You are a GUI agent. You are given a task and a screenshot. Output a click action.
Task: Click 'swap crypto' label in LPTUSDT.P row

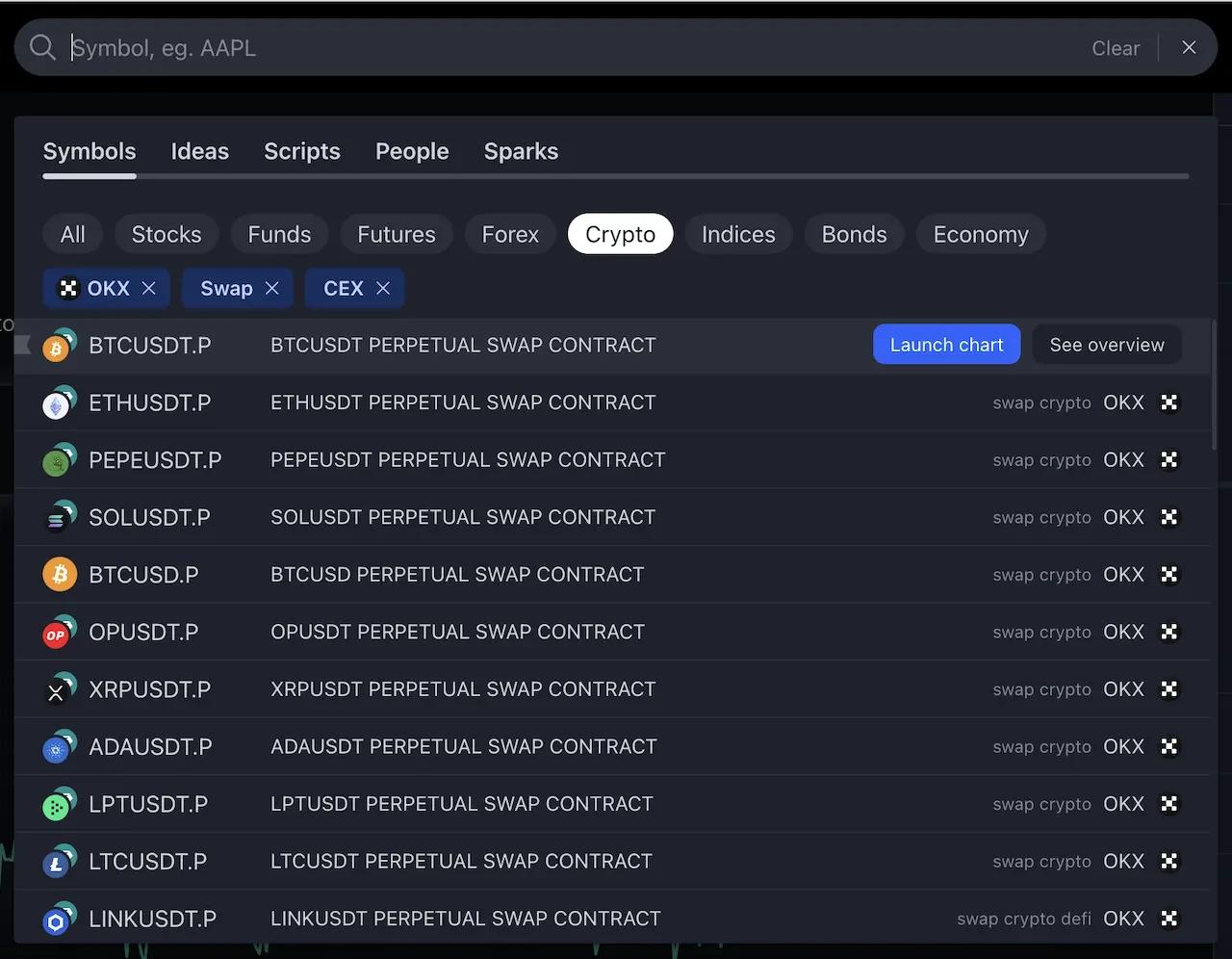[1041, 804]
